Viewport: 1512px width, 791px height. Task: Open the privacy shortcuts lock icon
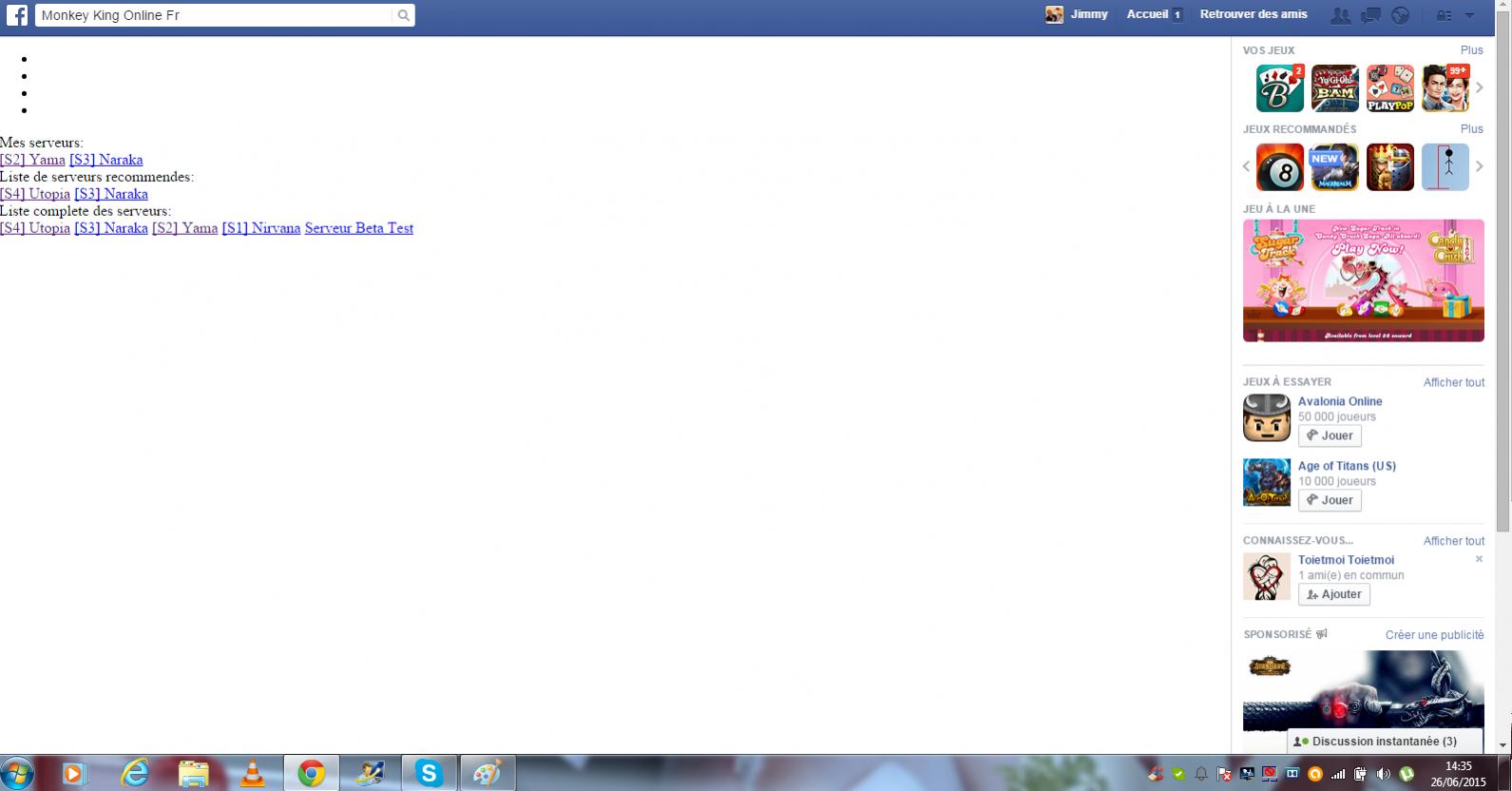(1444, 15)
